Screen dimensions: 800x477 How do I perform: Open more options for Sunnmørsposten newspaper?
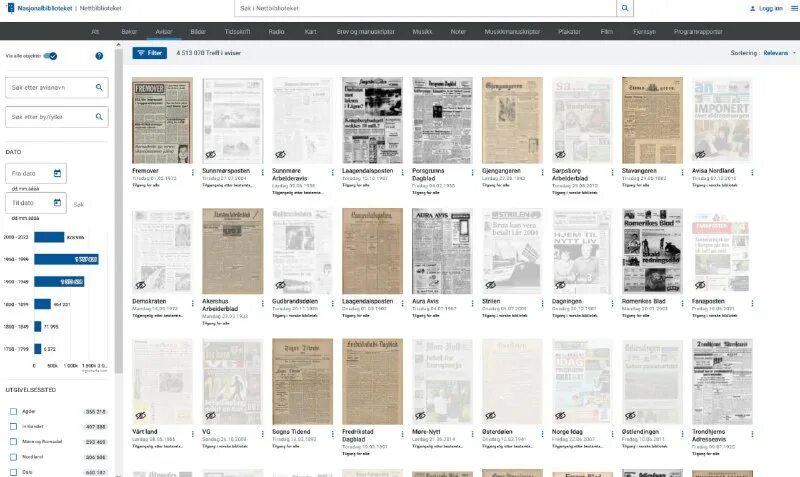click(x=262, y=172)
